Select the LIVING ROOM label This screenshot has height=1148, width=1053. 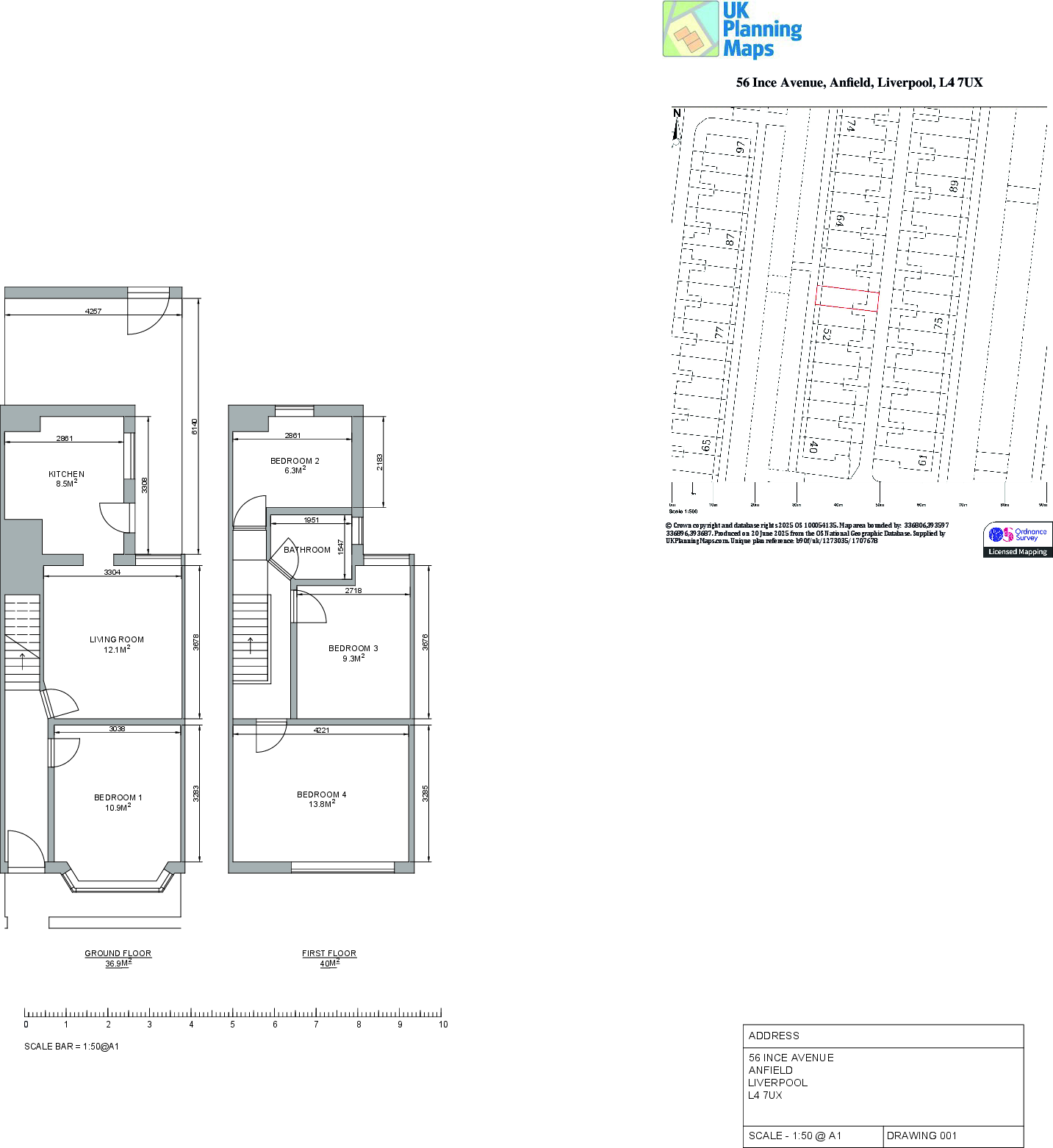pyautogui.click(x=117, y=639)
